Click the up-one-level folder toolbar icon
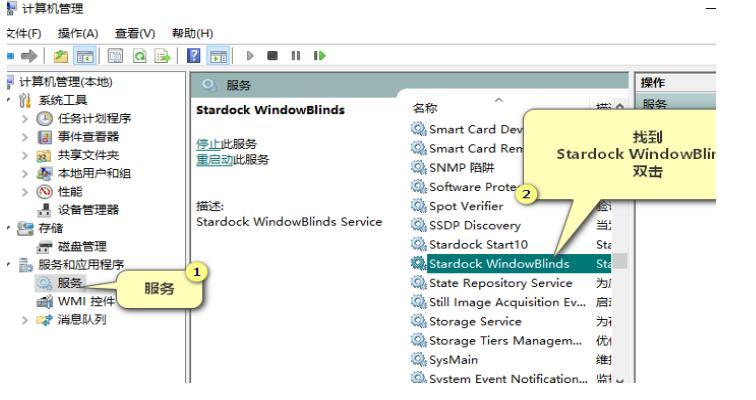This screenshot has height=400, width=756. click(x=61, y=56)
